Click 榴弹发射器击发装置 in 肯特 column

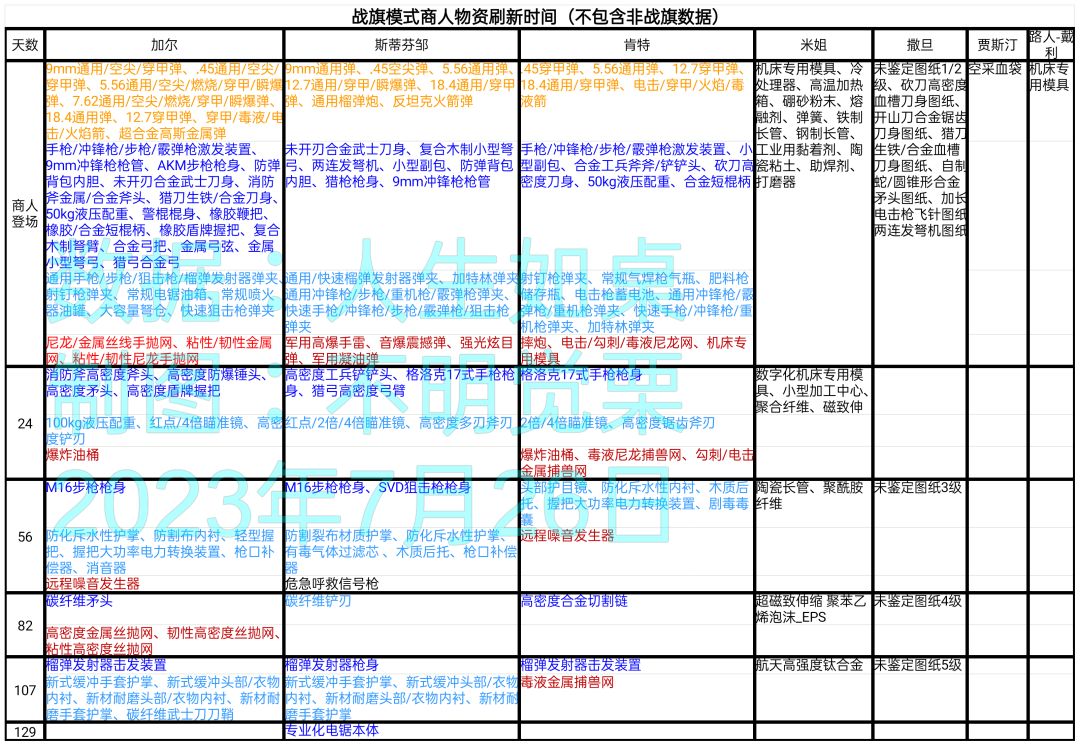581,665
